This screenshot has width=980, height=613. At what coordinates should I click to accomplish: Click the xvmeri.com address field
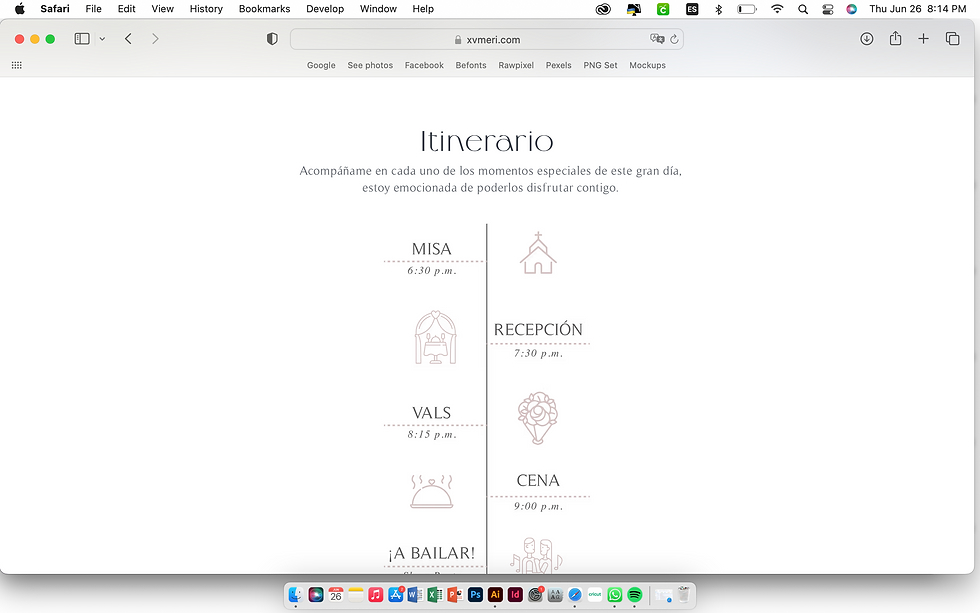[x=487, y=39]
